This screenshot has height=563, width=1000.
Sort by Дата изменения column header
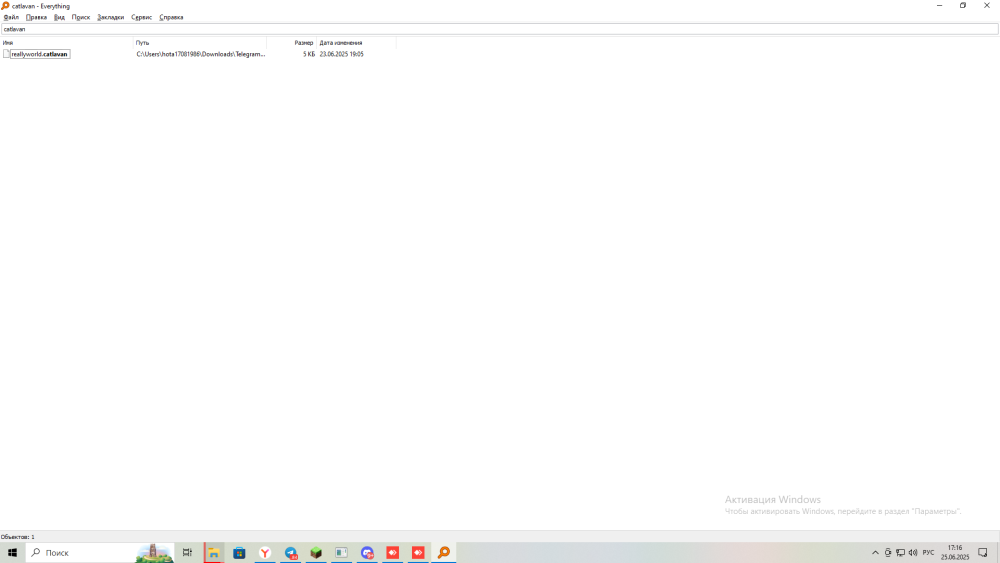[356, 43]
